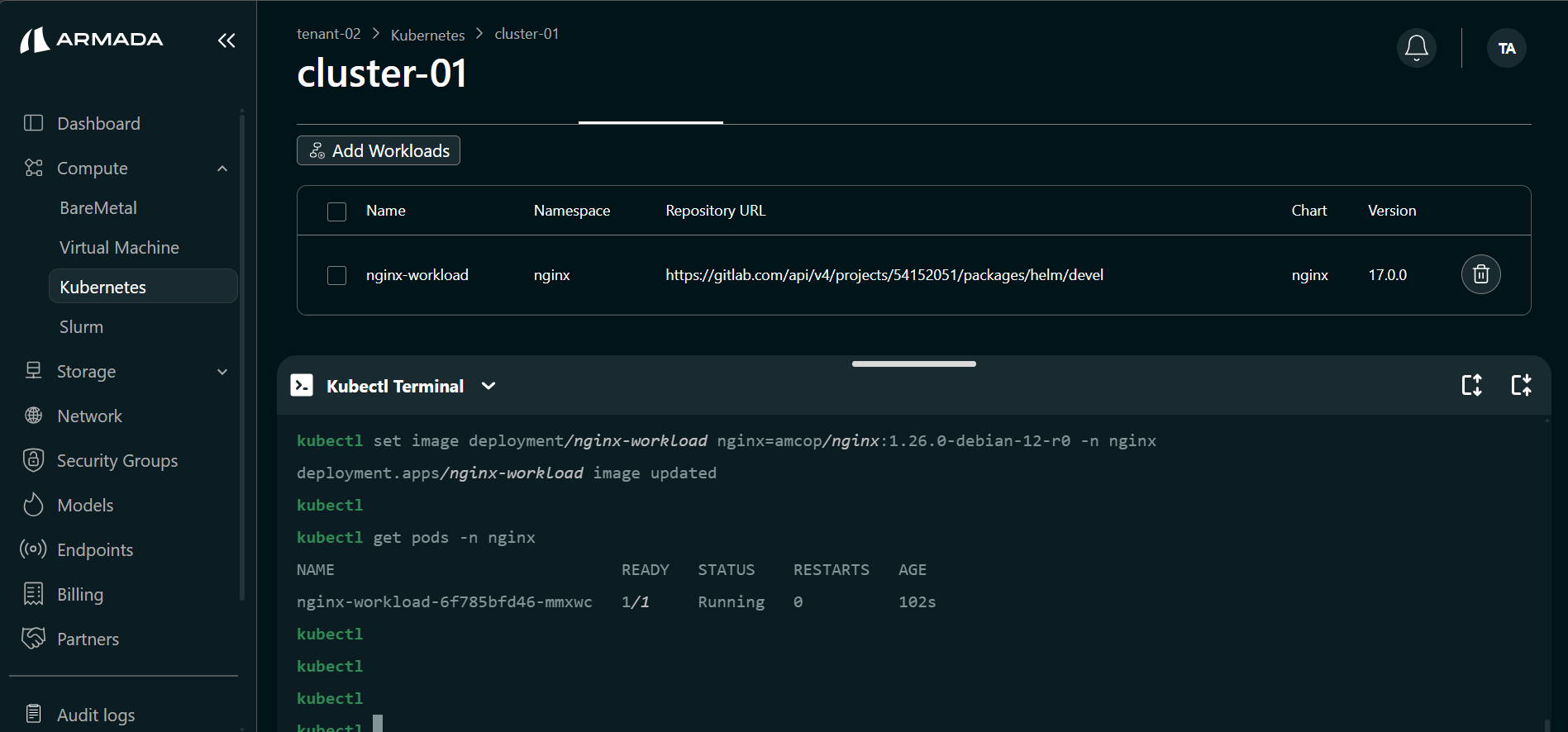
Task: Click the Compute nodes icon
Action: tap(33, 168)
